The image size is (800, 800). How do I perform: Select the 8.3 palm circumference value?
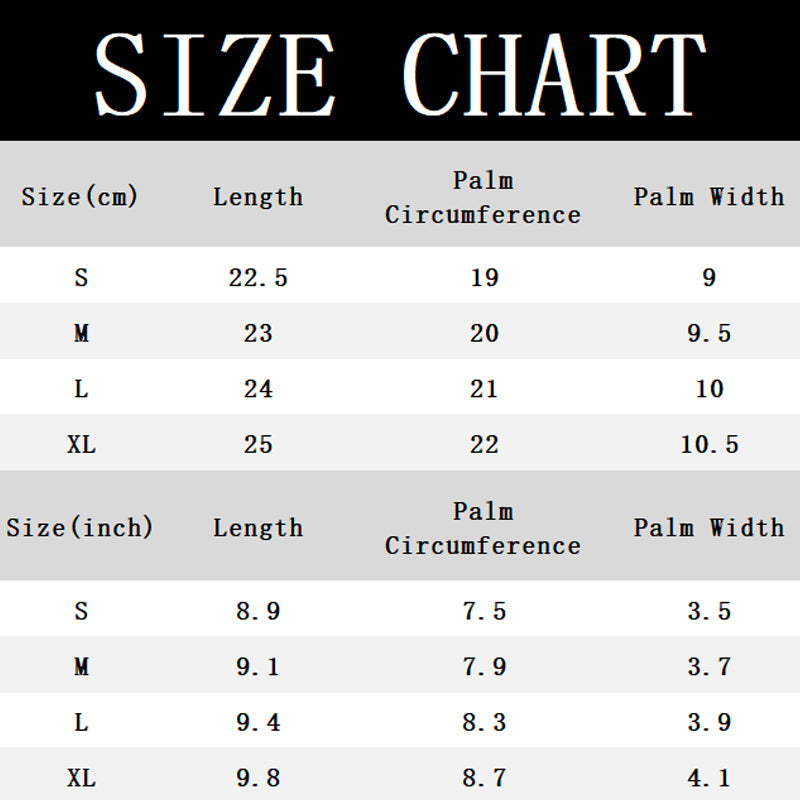[x=484, y=721]
